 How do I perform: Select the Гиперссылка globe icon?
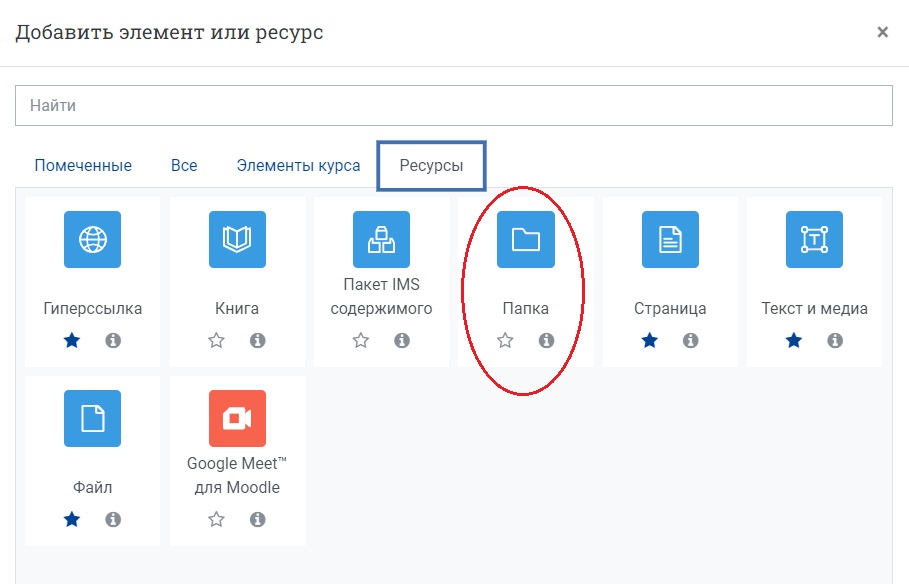click(x=92, y=240)
